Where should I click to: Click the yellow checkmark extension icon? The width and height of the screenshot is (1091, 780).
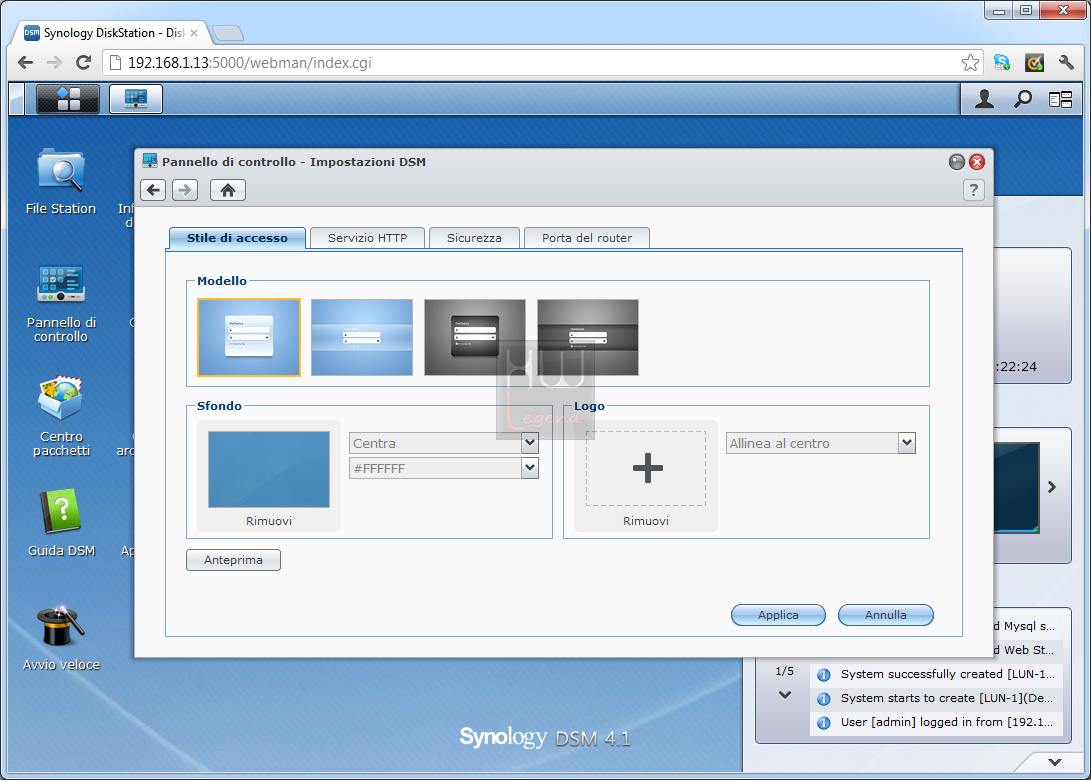coord(1034,63)
